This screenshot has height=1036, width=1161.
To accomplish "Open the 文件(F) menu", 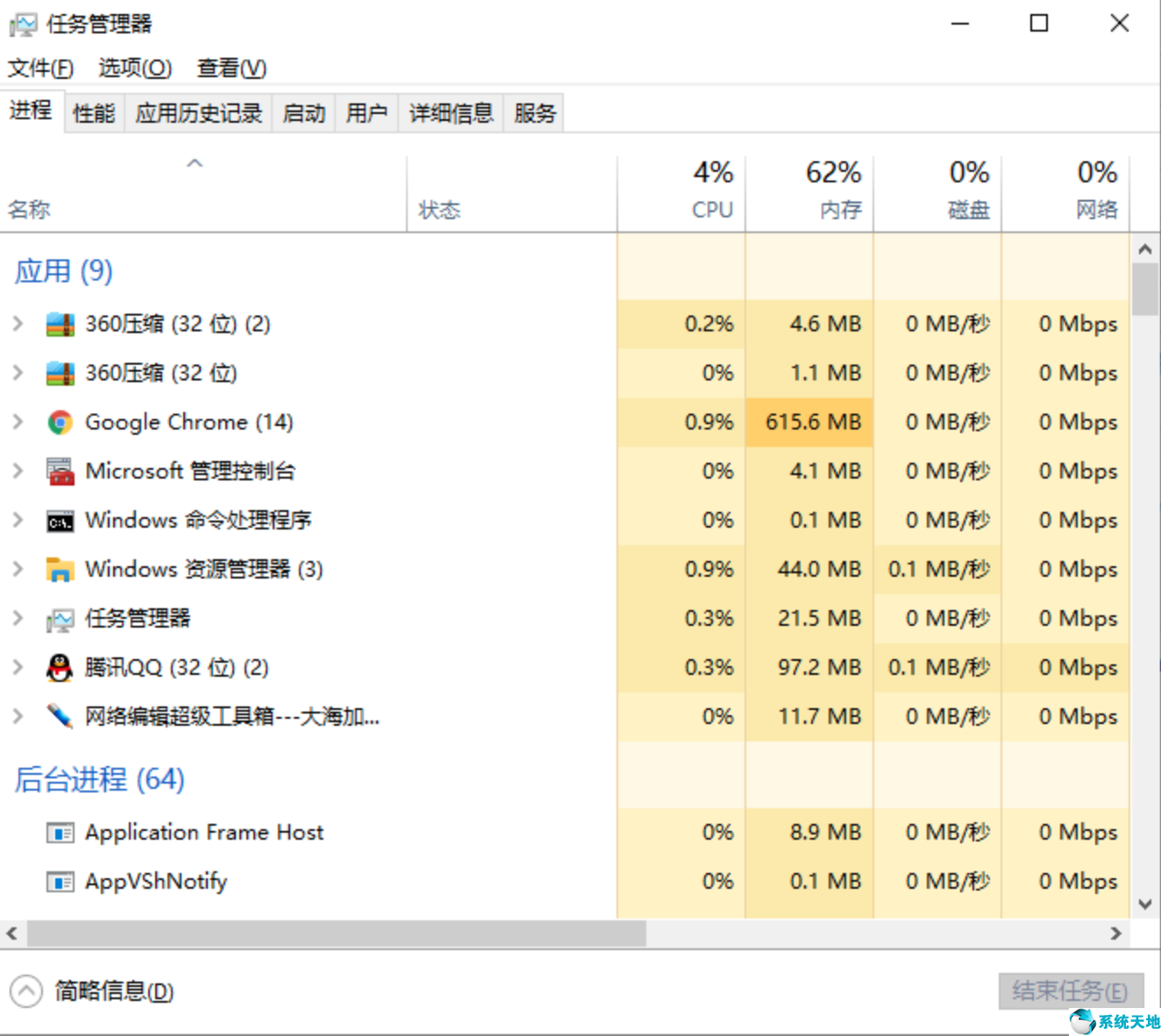I will click(40, 68).
